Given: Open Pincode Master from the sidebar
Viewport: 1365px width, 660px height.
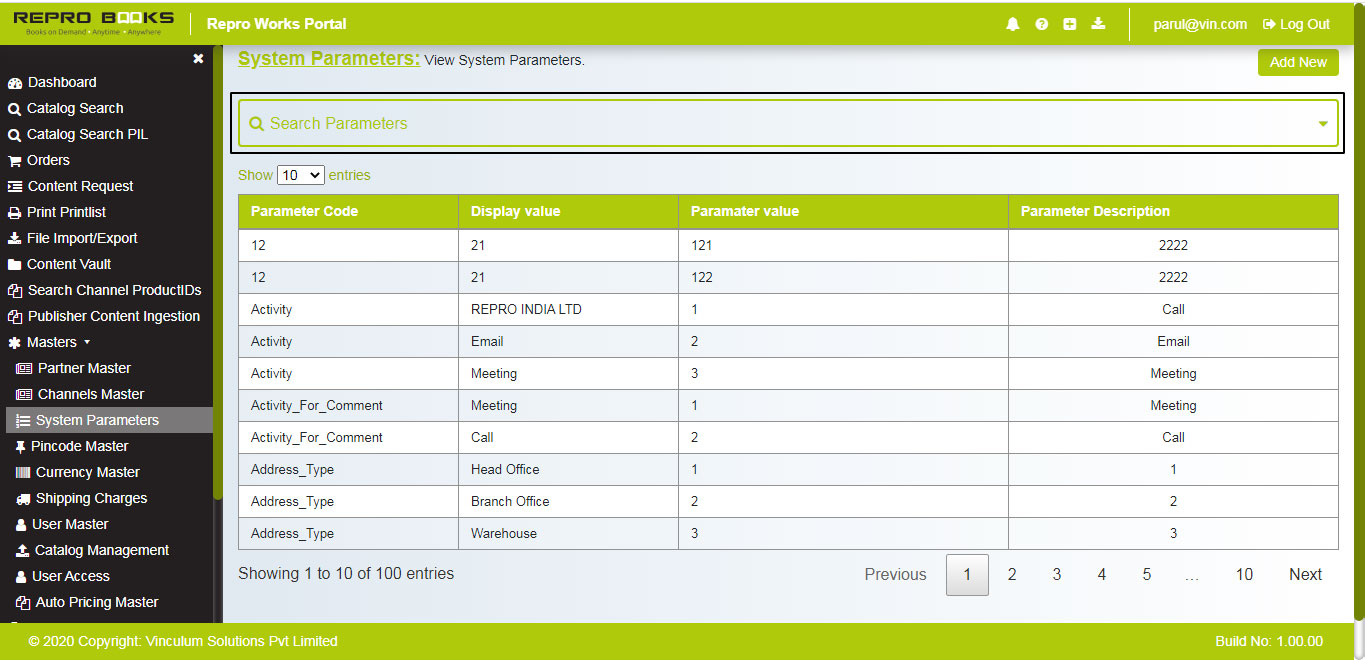Looking at the screenshot, I should [x=80, y=446].
